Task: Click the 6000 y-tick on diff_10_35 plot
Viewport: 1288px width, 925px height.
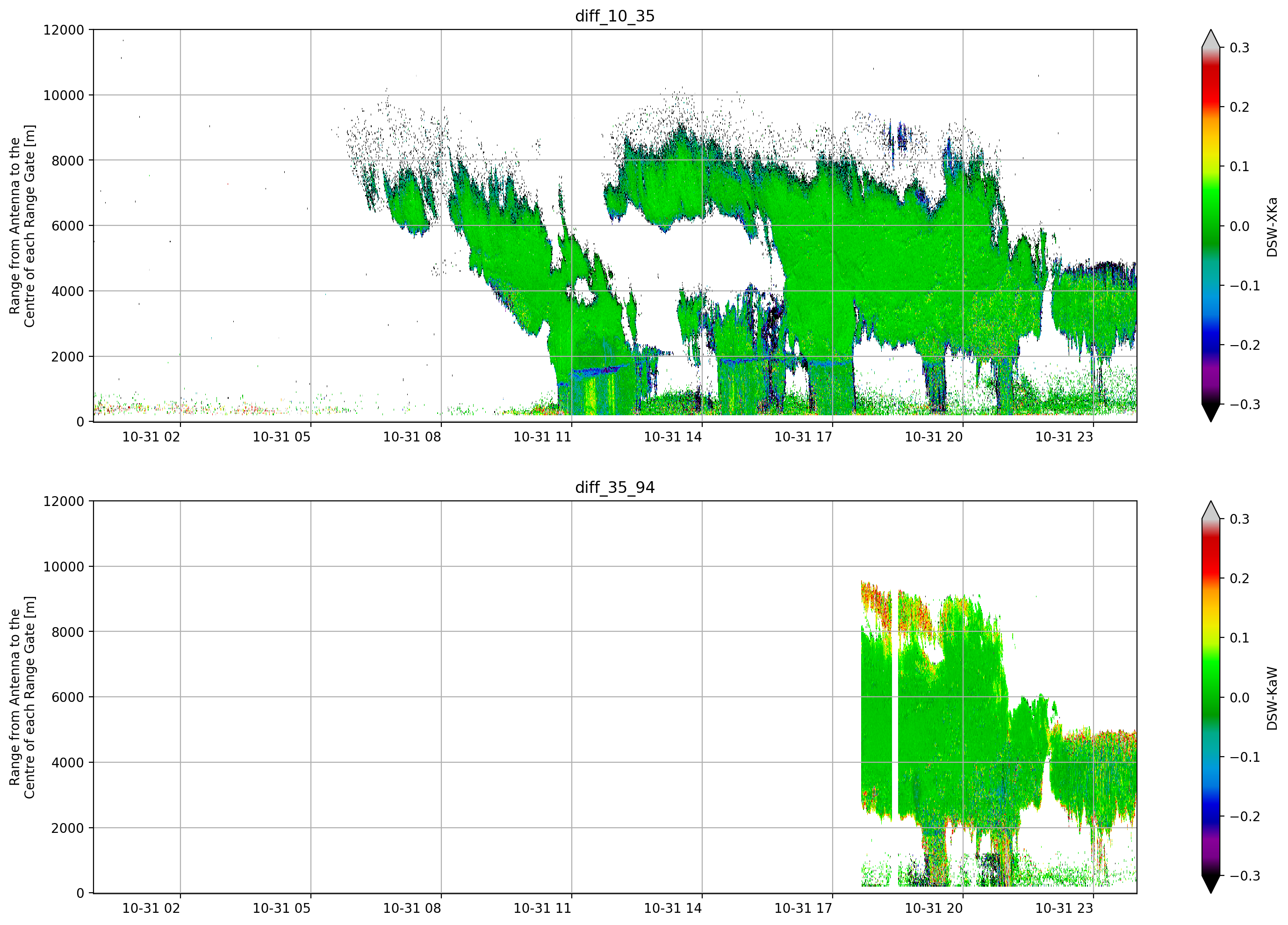Action: tap(68, 226)
